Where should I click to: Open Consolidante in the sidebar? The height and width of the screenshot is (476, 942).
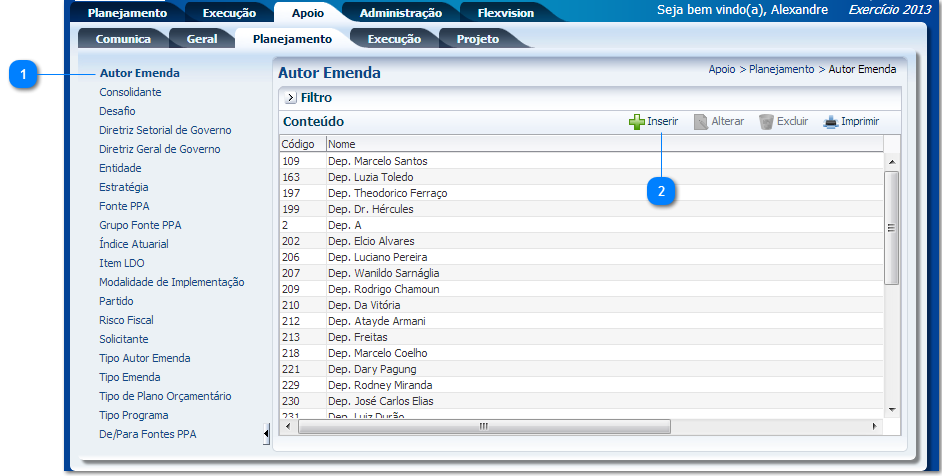(130, 92)
